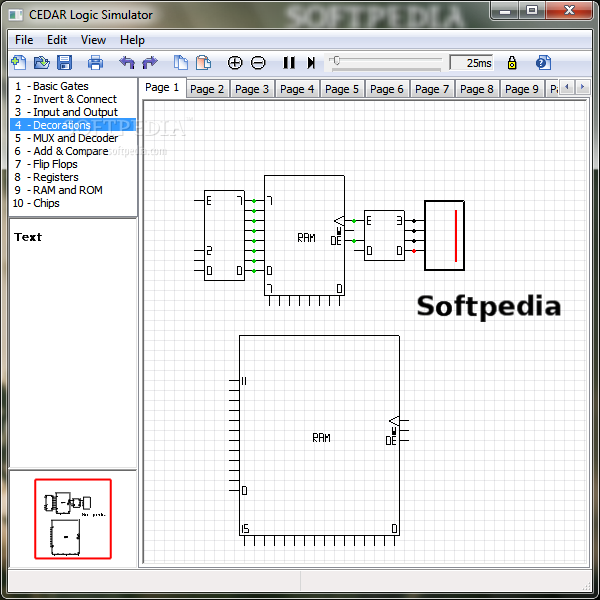The image size is (600, 600).
Task: Switch to the Page 7 tab
Action: (432, 89)
